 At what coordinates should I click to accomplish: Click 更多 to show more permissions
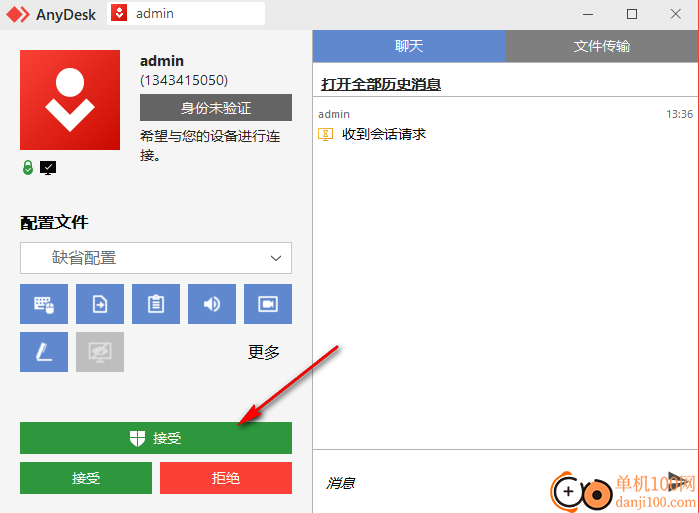[x=264, y=352]
